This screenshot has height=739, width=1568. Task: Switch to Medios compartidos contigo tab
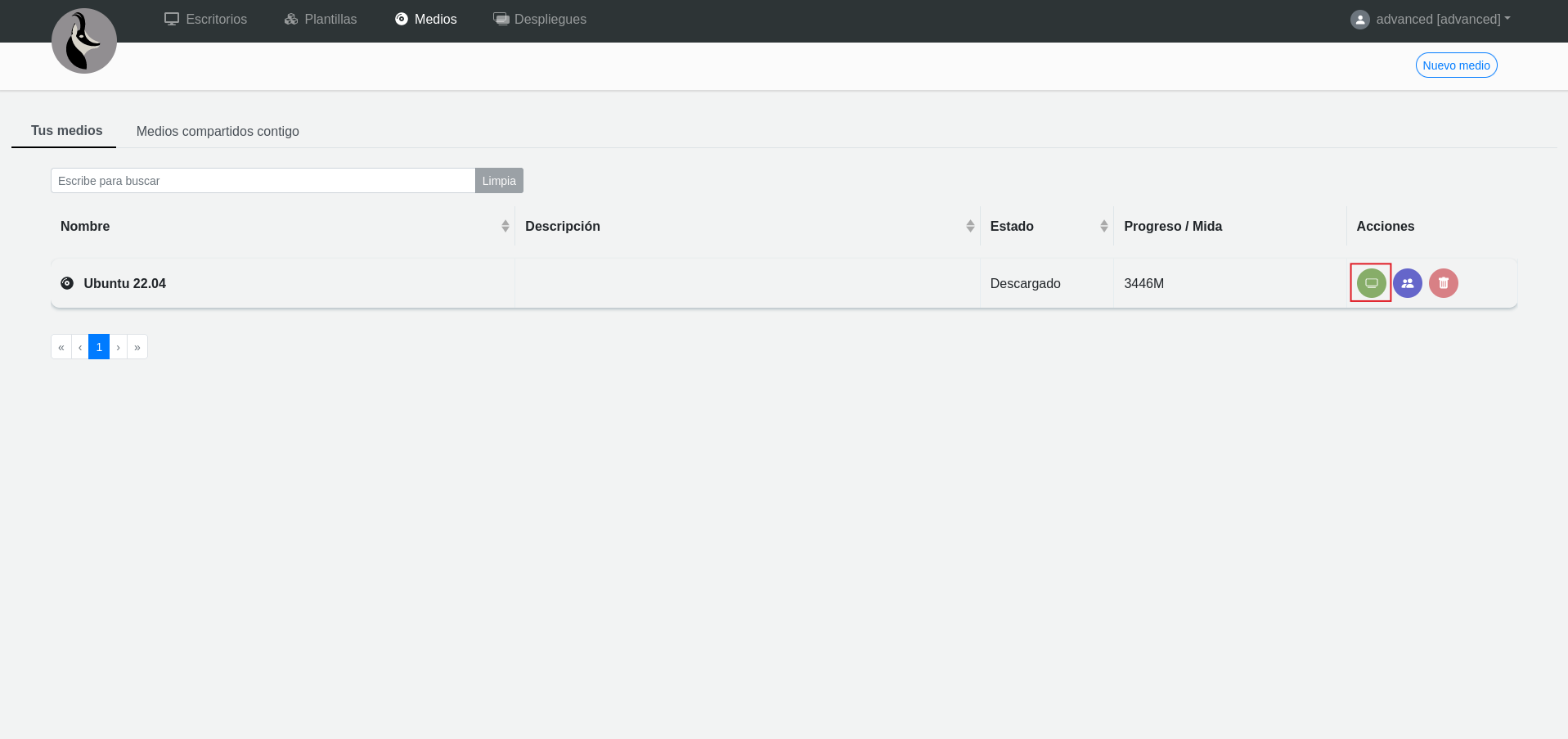pos(218,132)
